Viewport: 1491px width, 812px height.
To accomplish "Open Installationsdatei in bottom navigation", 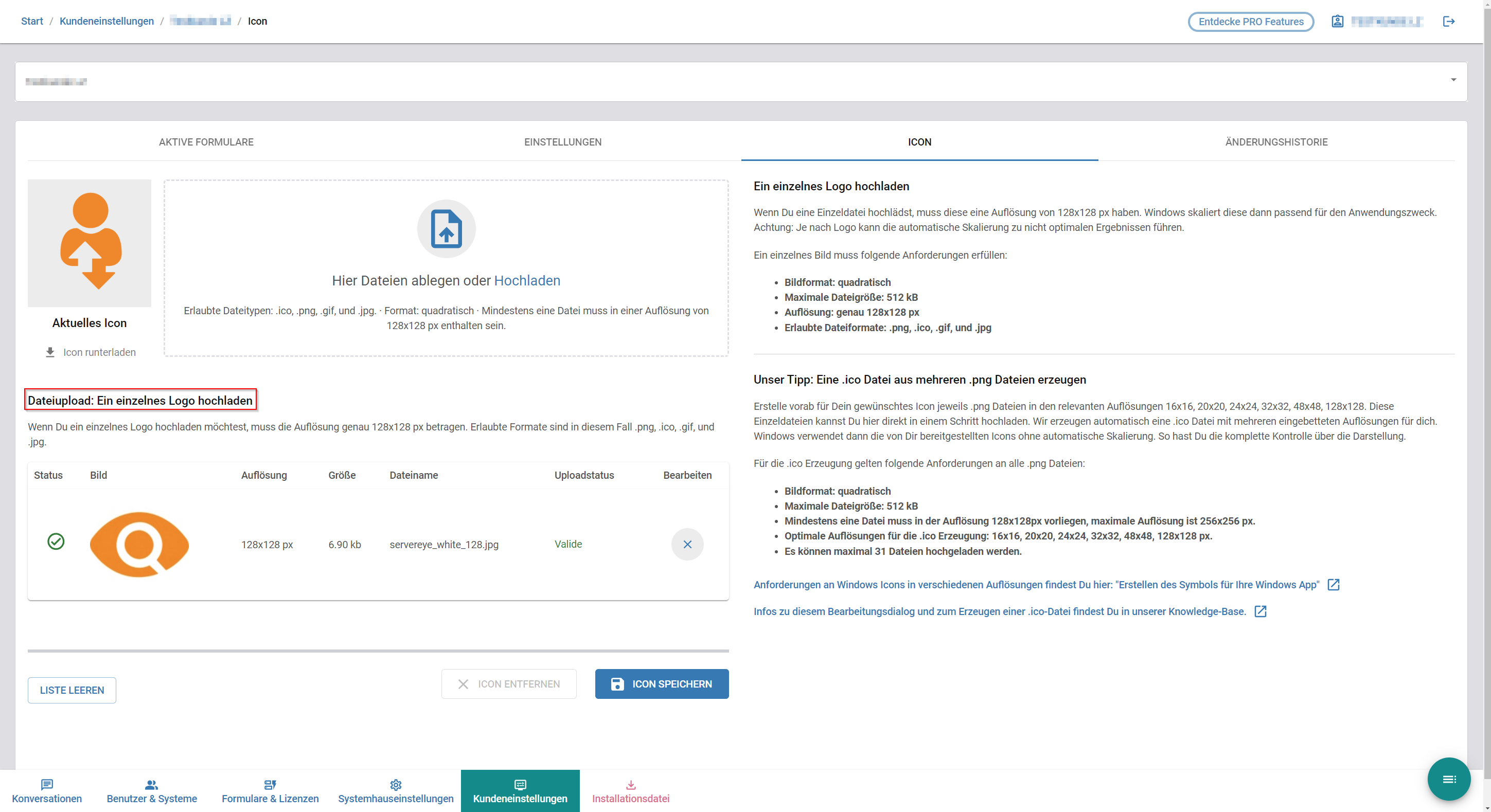I will 630,791.
